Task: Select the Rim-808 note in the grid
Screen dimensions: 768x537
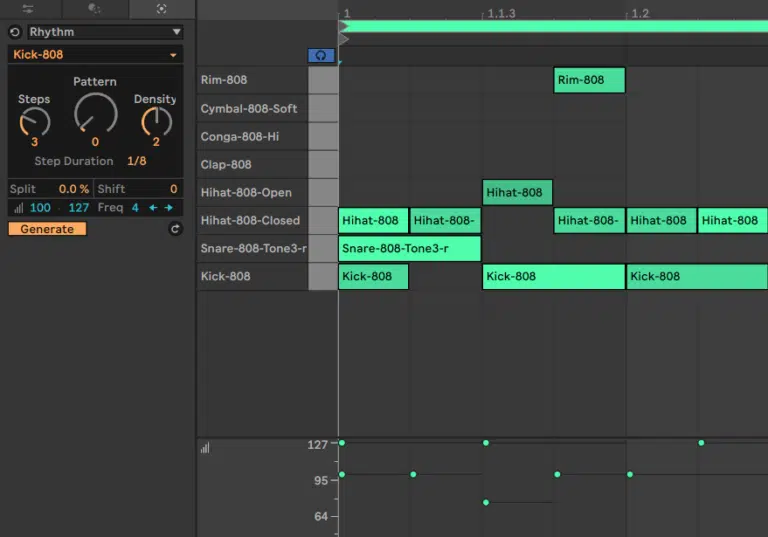Action: pyautogui.click(x=589, y=80)
